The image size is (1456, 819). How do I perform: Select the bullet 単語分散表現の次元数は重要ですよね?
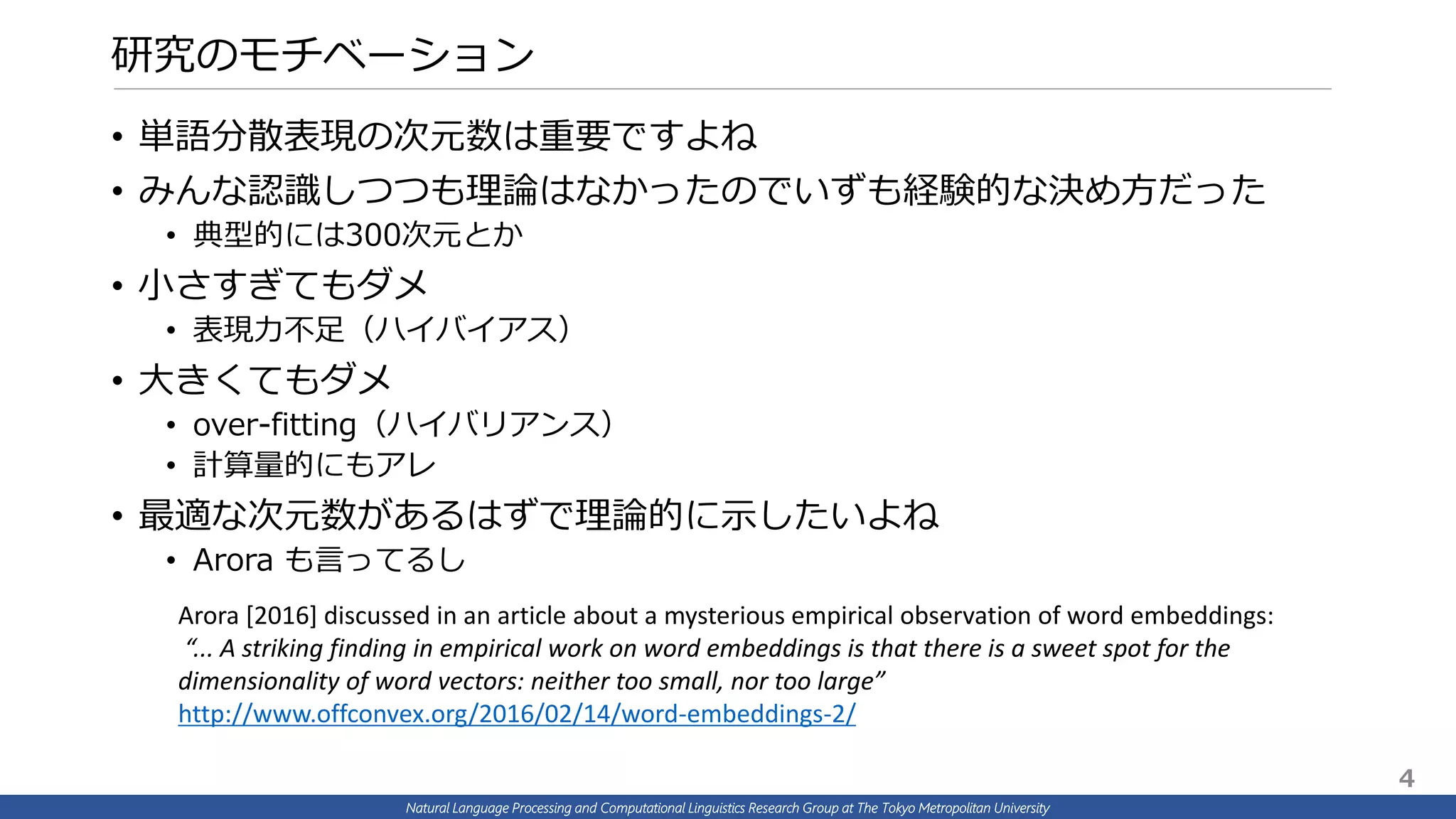pyautogui.click(x=447, y=136)
